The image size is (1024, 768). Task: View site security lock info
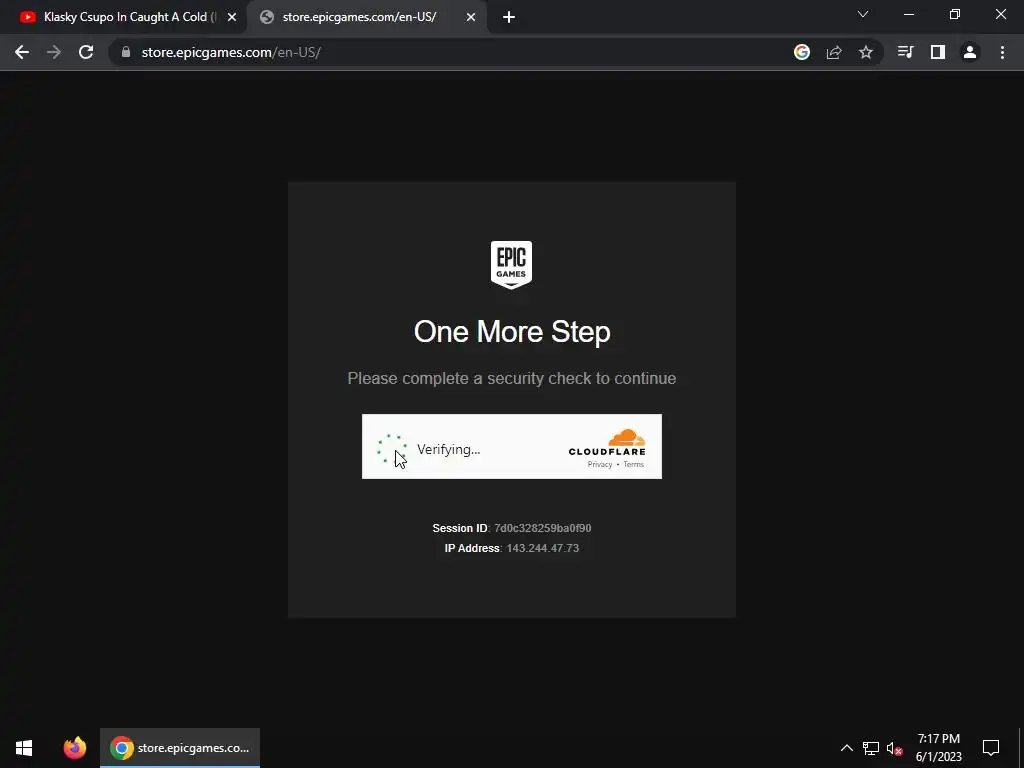click(x=126, y=52)
